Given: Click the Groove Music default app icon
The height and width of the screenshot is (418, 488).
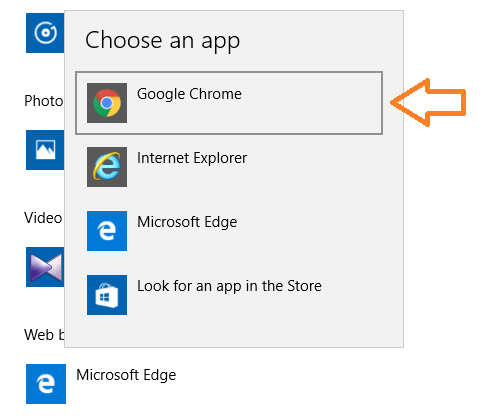Looking at the screenshot, I should [x=45, y=33].
